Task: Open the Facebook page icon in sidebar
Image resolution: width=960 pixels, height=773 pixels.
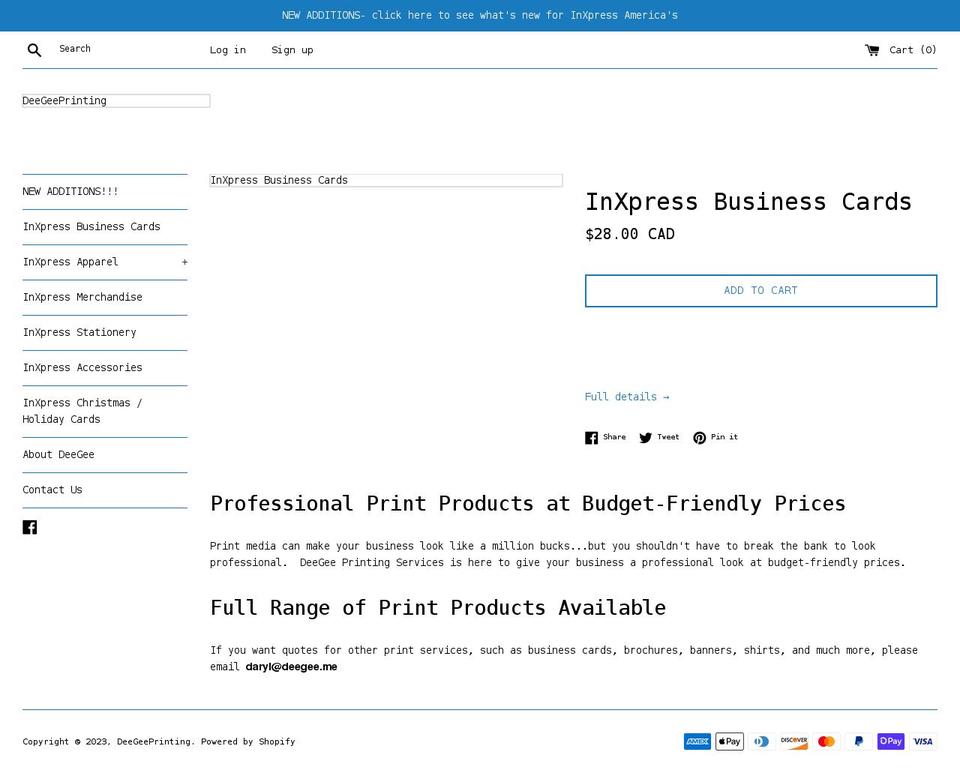Action: click(30, 527)
